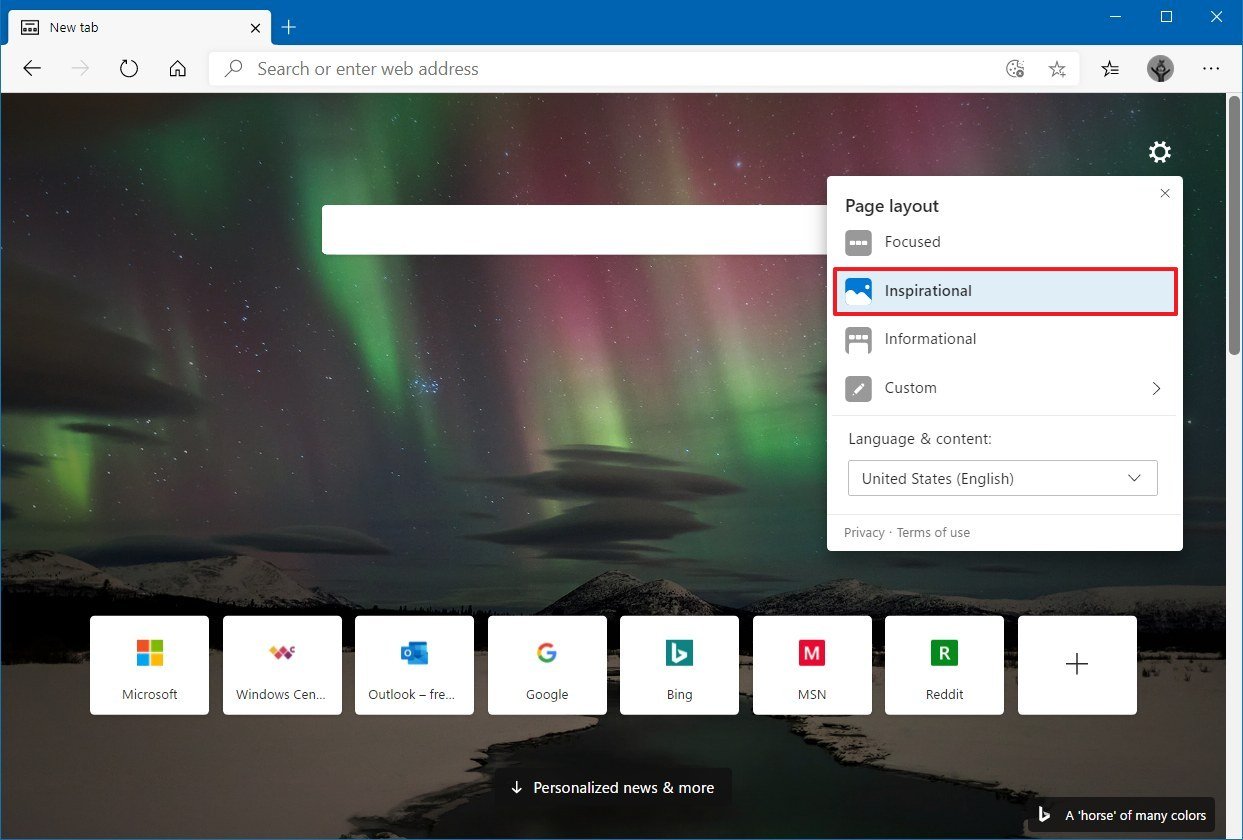
Task: Click the tracking prevention cookie icon
Action: point(1015,69)
